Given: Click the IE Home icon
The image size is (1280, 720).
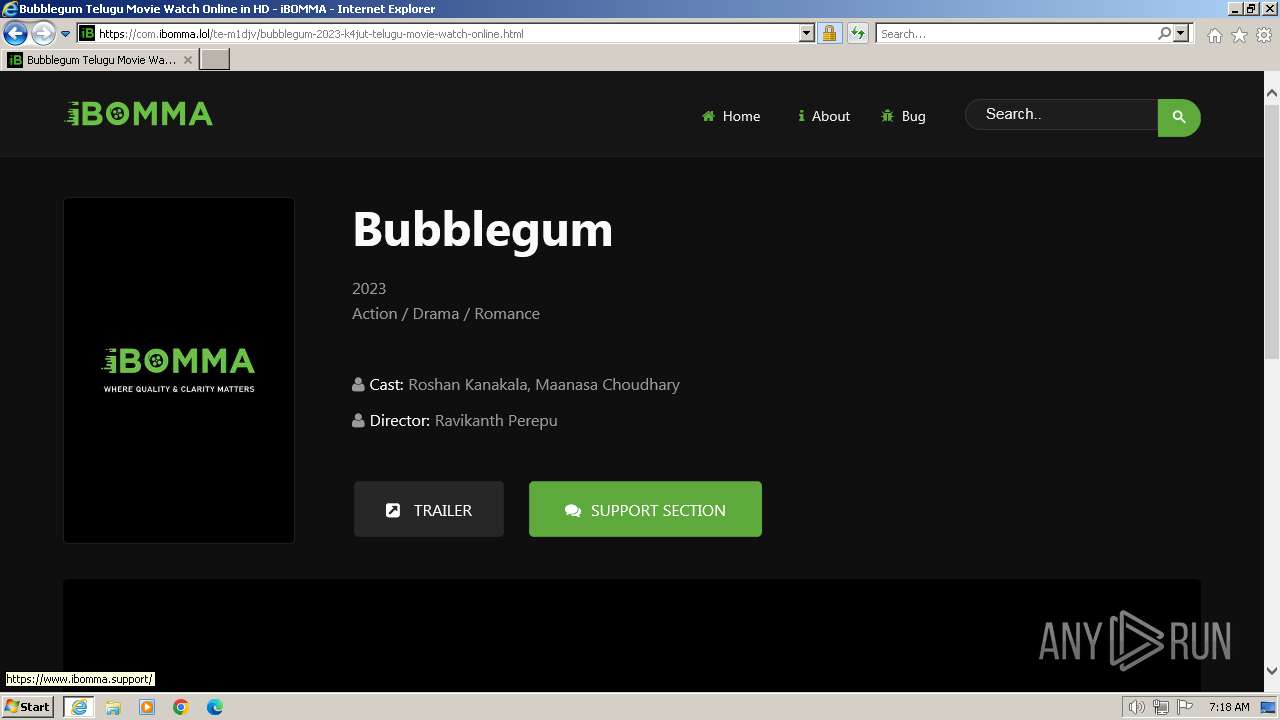Looking at the screenshot, I should point(1214,35).
